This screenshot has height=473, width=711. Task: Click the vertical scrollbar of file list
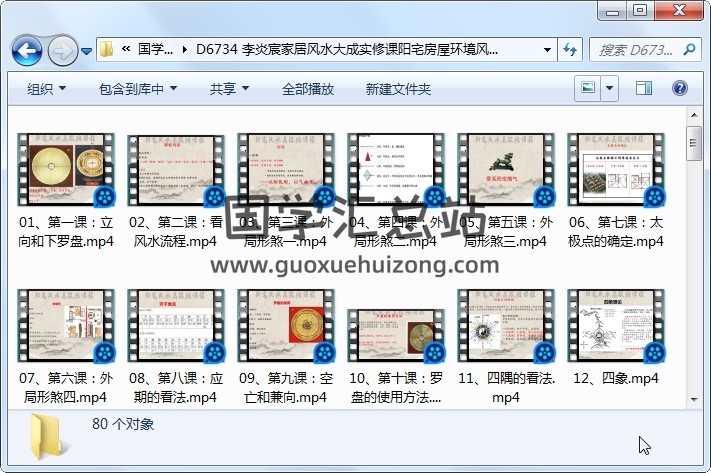click(x=693, y=260)
